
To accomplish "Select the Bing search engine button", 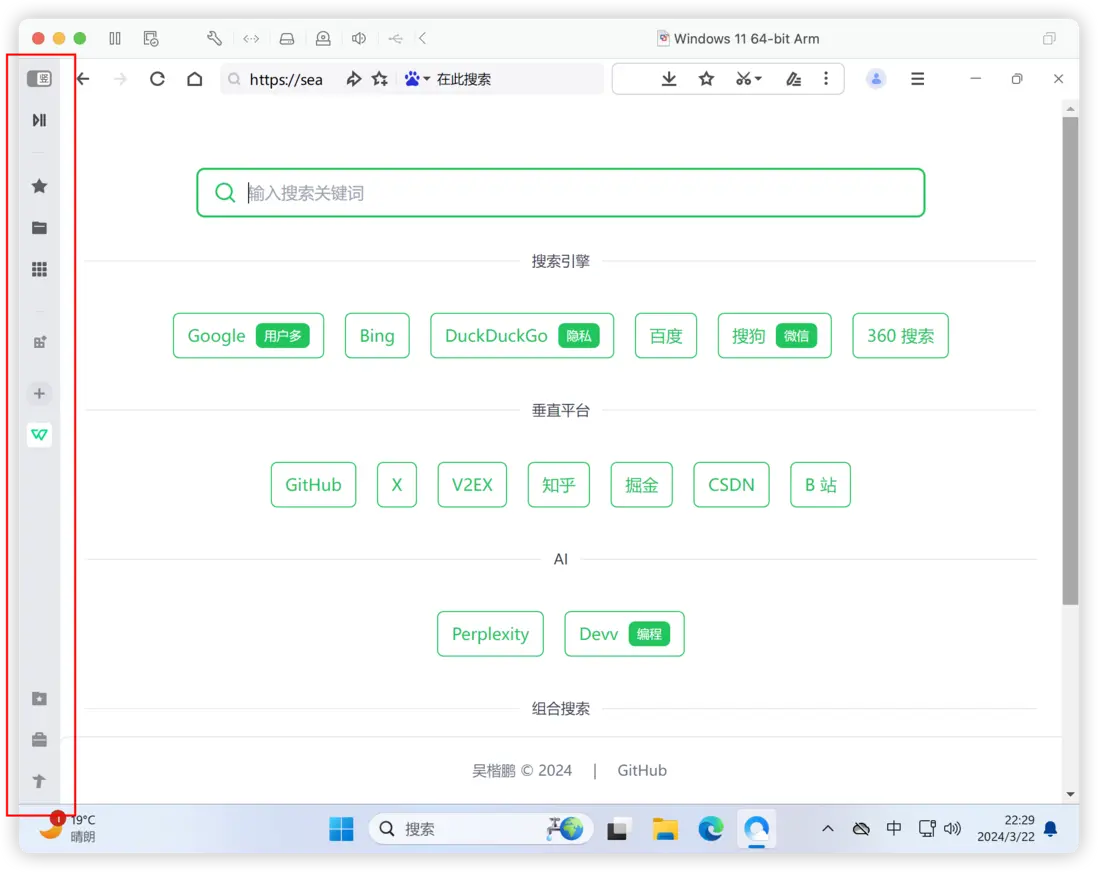I will click(377, 335).
